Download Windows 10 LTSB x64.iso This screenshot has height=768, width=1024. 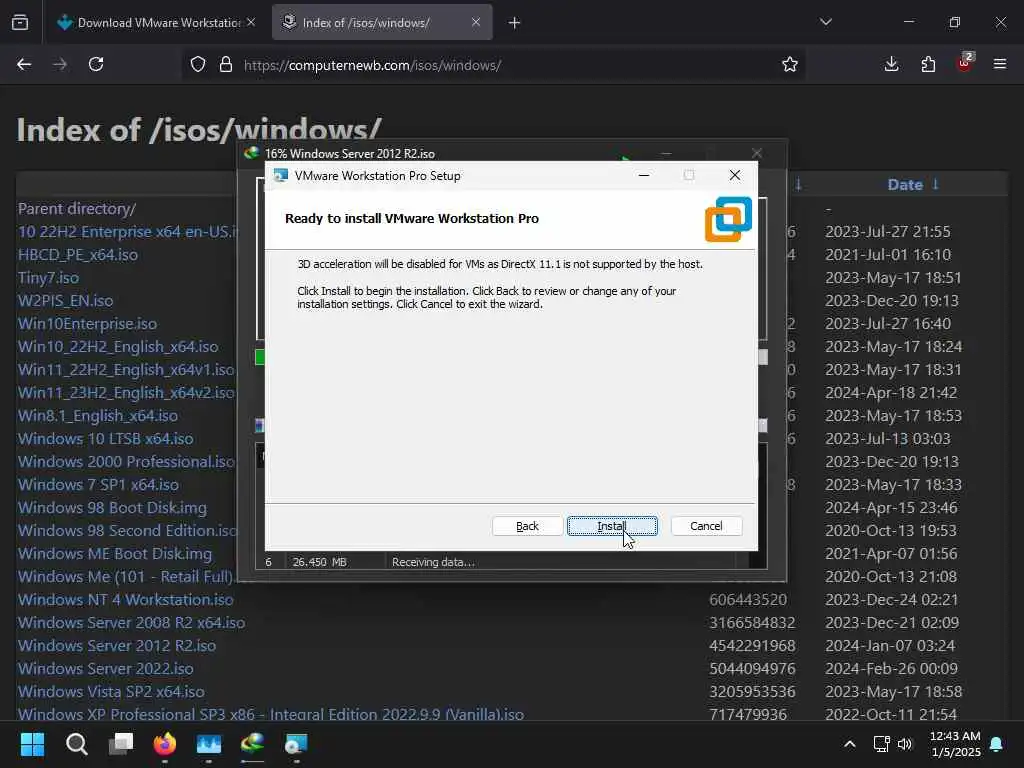[105, 438]
